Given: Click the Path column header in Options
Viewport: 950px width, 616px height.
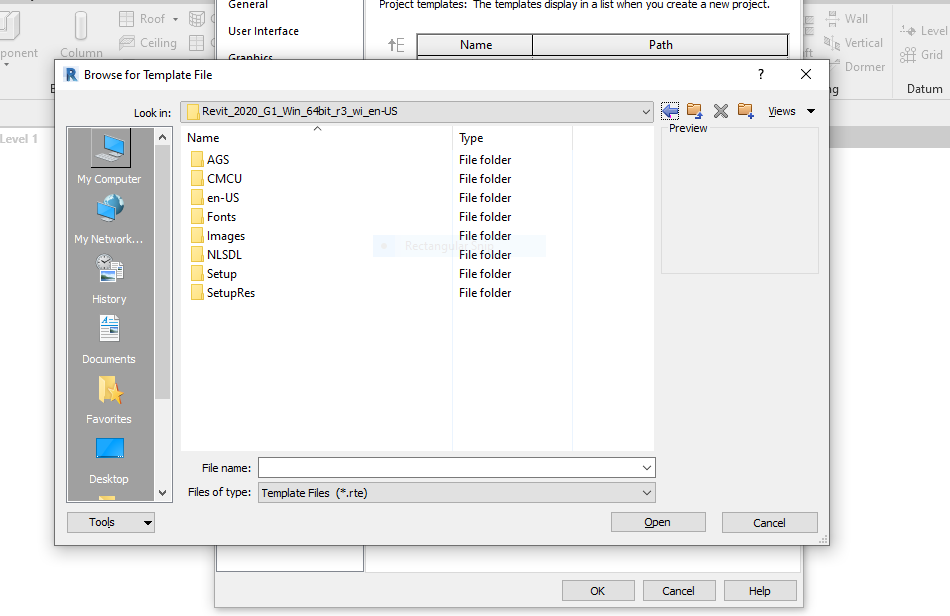Looking at the screenshot, I should coord(660,45).
